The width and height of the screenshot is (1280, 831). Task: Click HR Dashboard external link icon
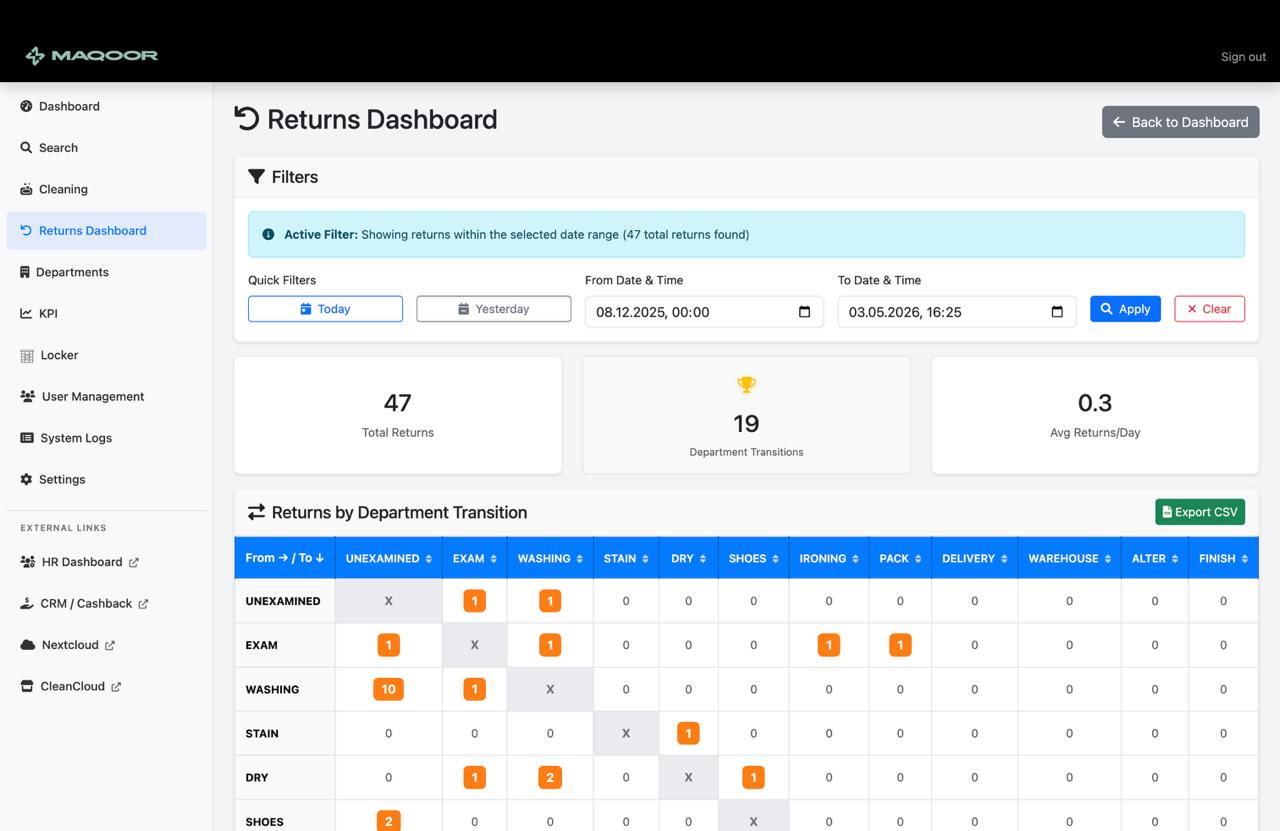click(x=134, y=562)
